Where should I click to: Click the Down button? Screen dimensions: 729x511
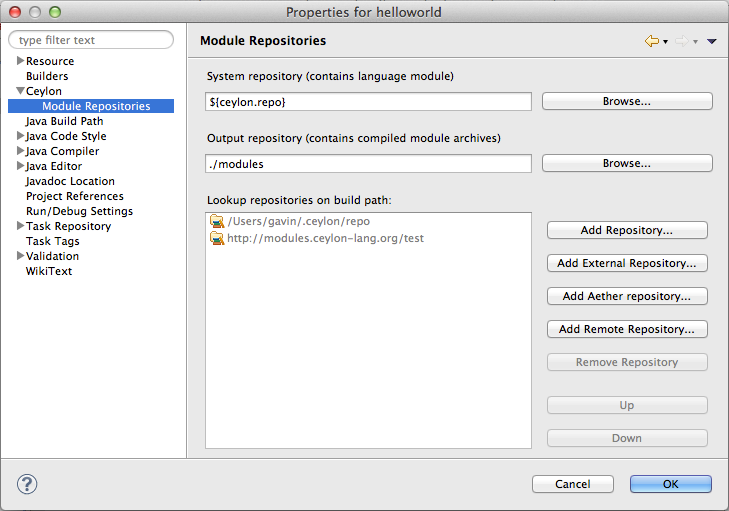(x=627, y=438)
